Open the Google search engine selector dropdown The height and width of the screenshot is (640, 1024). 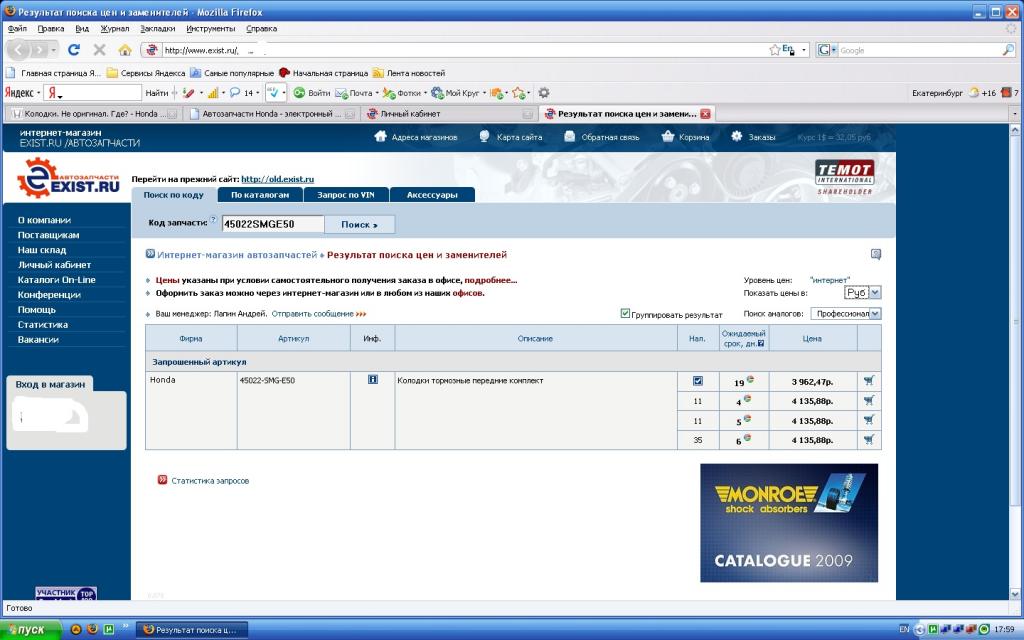827,50
